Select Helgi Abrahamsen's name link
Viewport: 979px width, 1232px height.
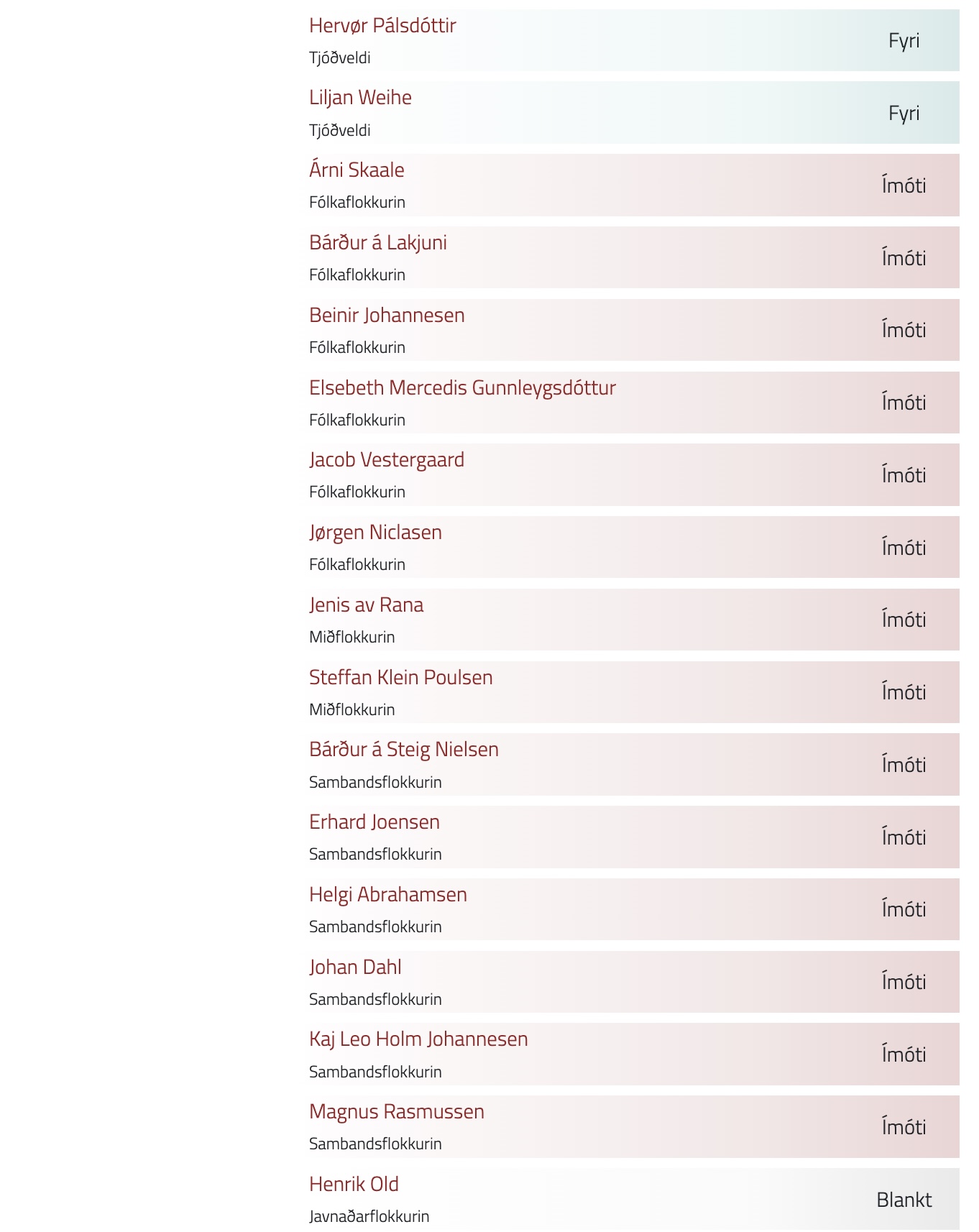click(388, 895)
